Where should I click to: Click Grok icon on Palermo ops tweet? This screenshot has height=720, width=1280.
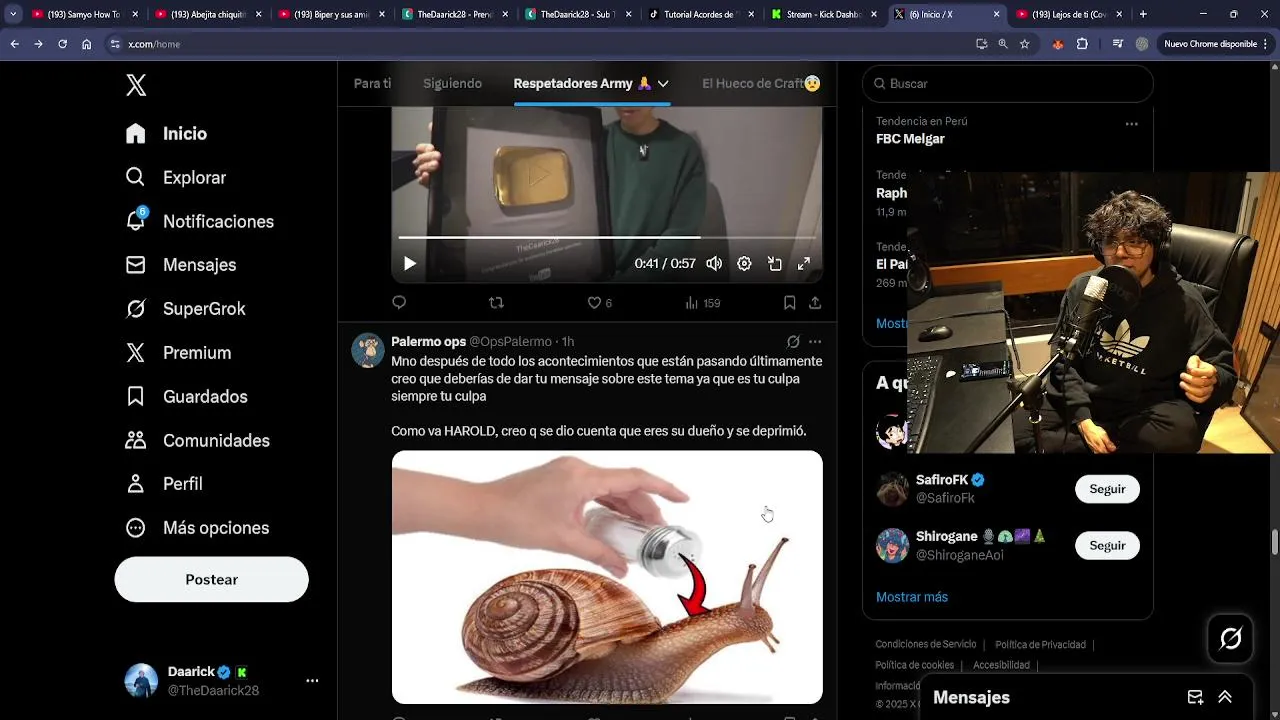point(793,342)
